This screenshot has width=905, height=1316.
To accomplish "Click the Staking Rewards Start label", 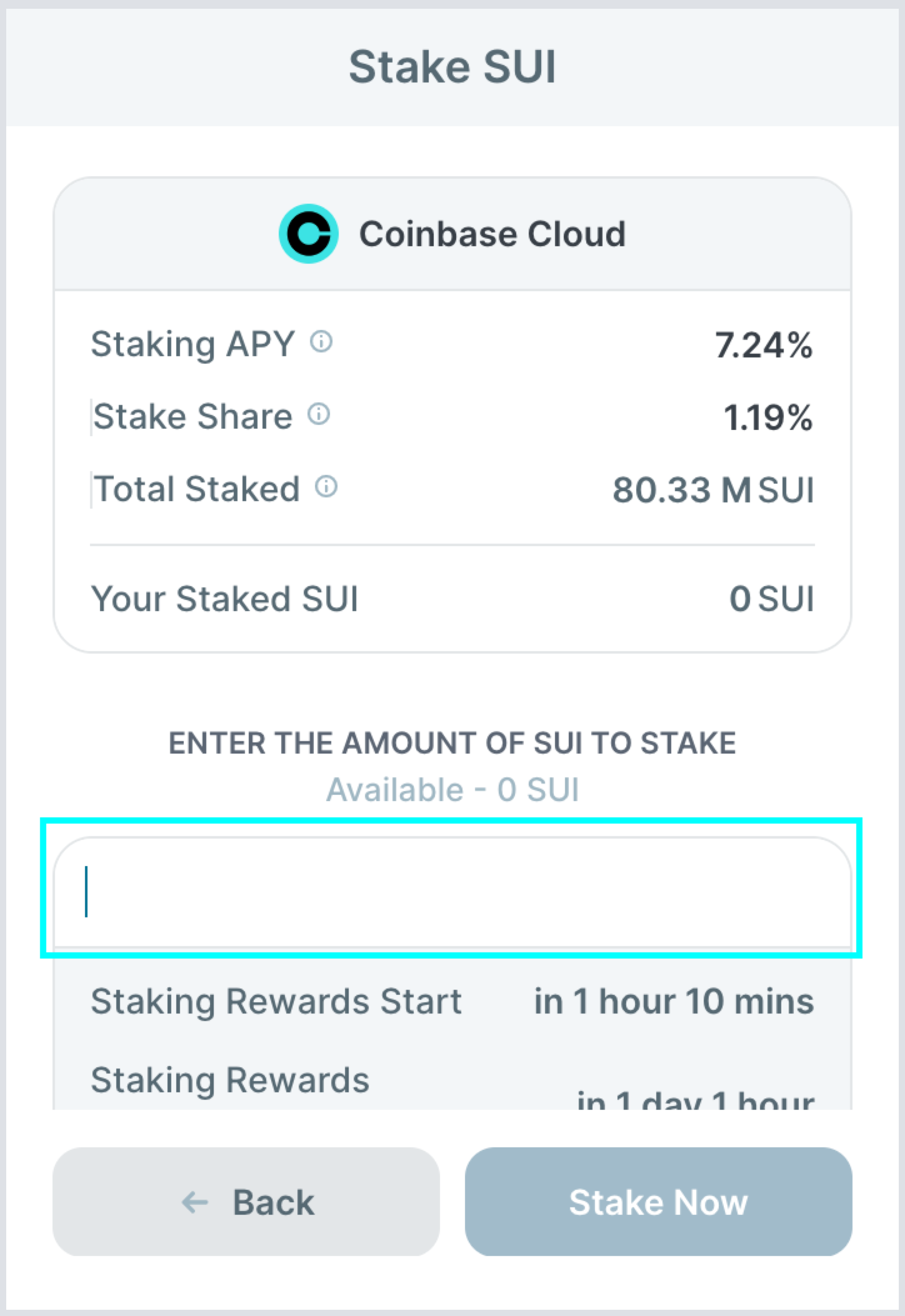I will click(276, 1001).
